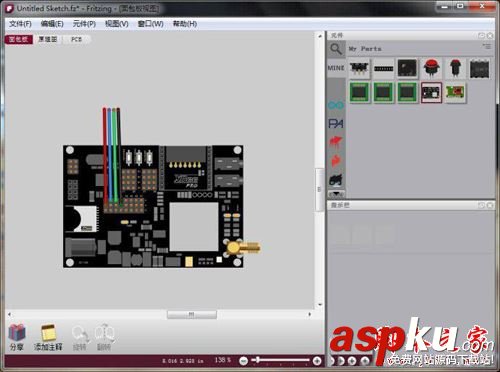The width and height of the screenshot is (500, 372).
Task: Click the canvas vertical scrollbar down arrow
Action: click(320, 304)
